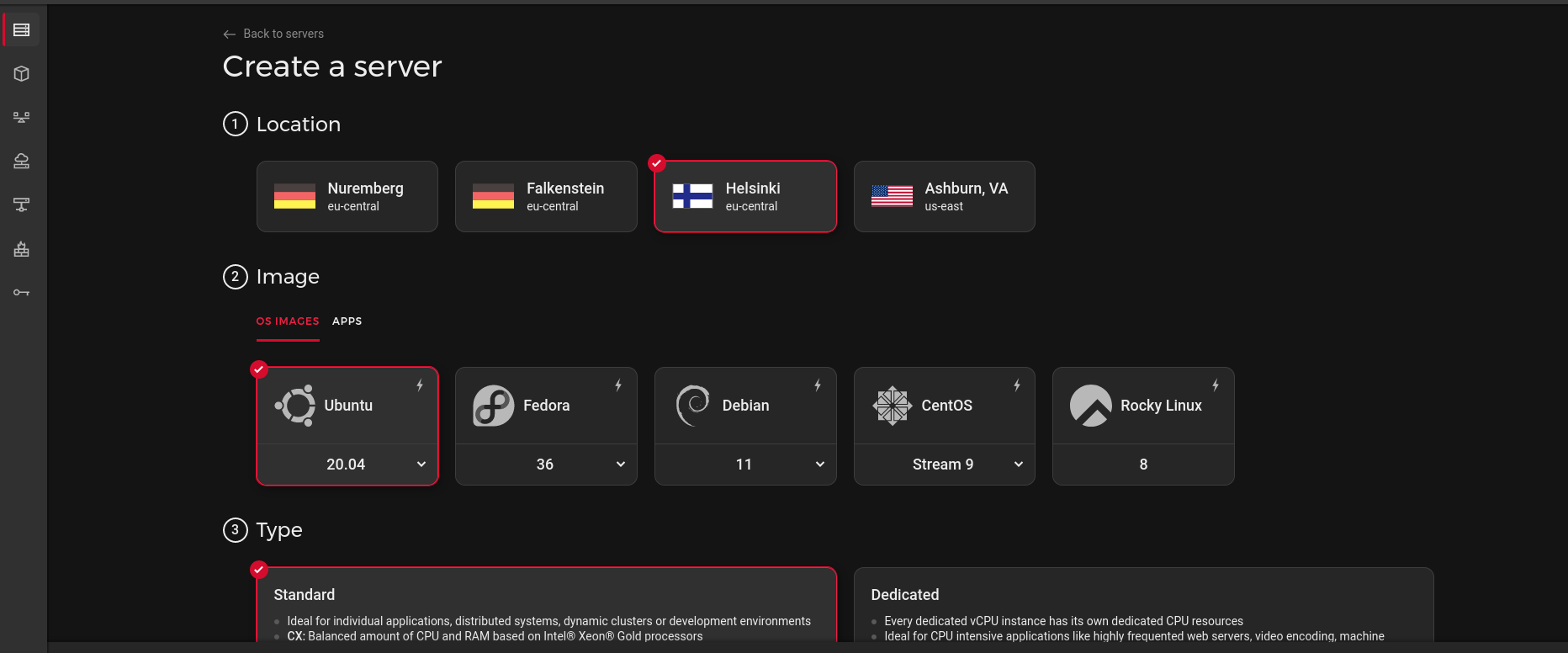Select the Dedicated server type

[1144, 606]
